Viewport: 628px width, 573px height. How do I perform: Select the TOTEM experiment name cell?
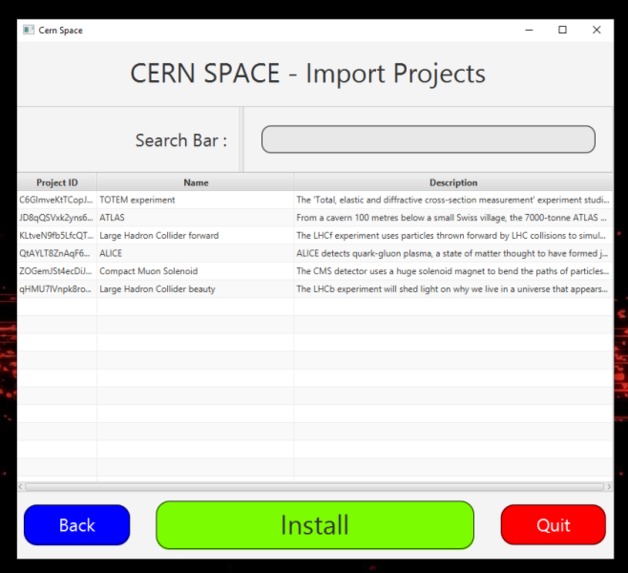tap(195, 200)
